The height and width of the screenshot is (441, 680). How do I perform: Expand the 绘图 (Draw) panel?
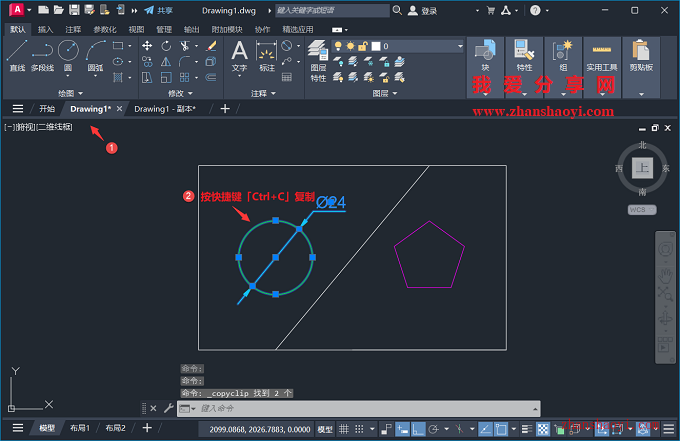click(70, 93)
